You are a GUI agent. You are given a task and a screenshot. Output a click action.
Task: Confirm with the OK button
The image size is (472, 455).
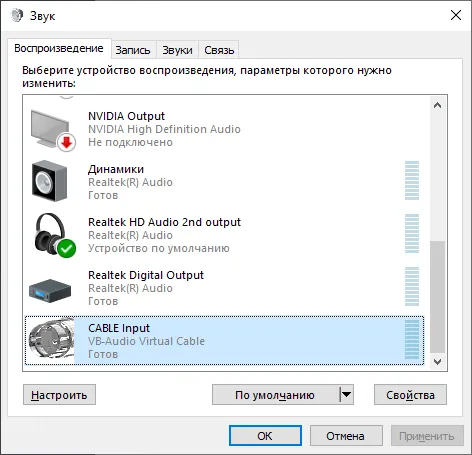tap(265, 436)
